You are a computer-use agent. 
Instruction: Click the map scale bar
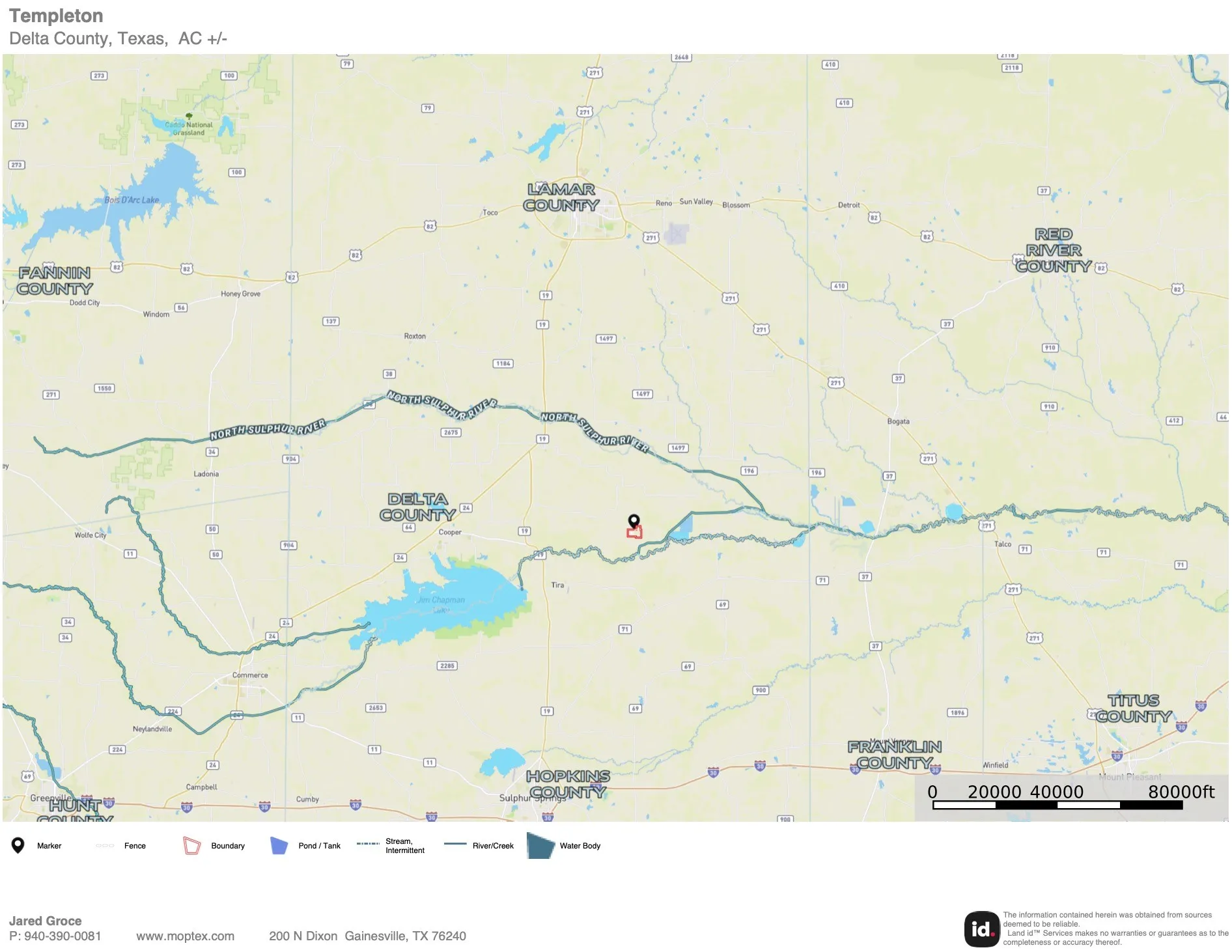click(1057, 805)
